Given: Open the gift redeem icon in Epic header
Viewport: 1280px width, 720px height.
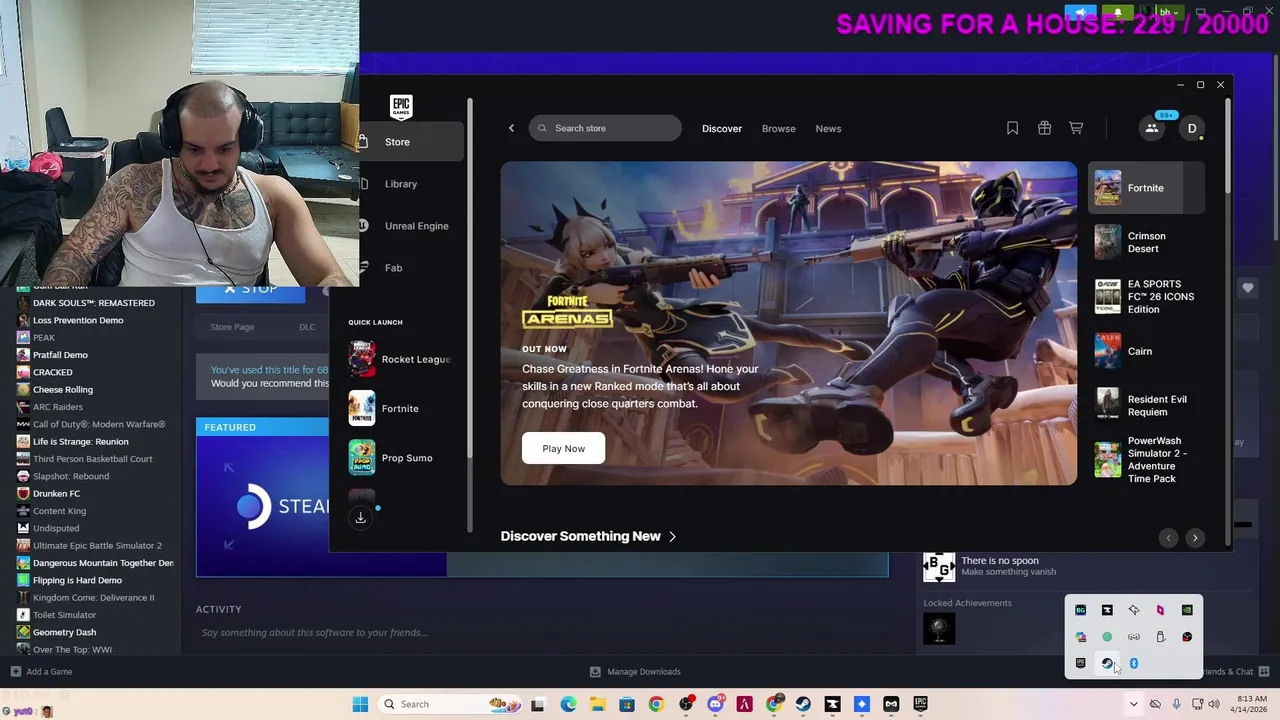Looking at the screenshot, I should (1044, 128).
